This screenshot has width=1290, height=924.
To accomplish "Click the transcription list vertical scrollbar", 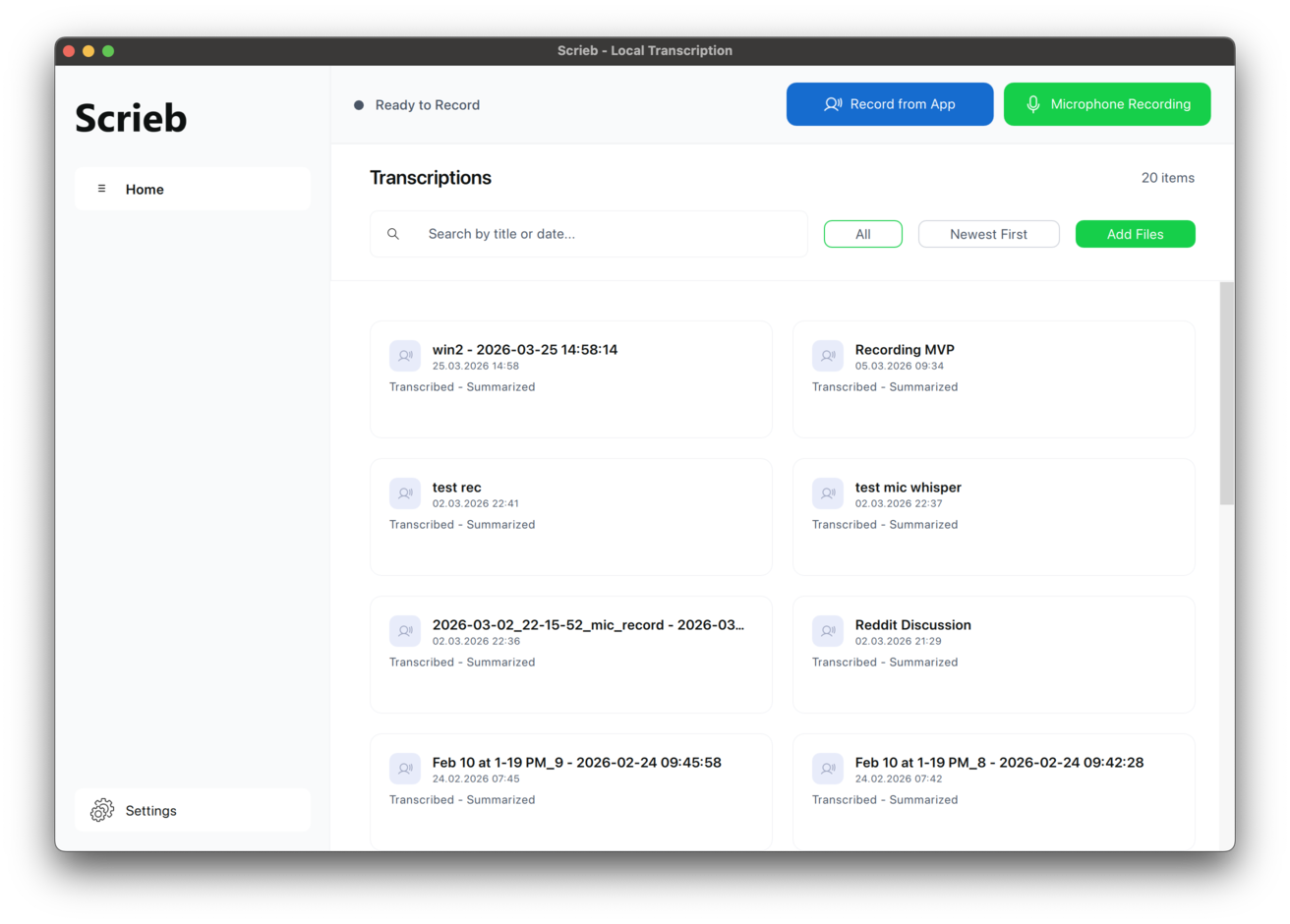I will coord(1226,393).
